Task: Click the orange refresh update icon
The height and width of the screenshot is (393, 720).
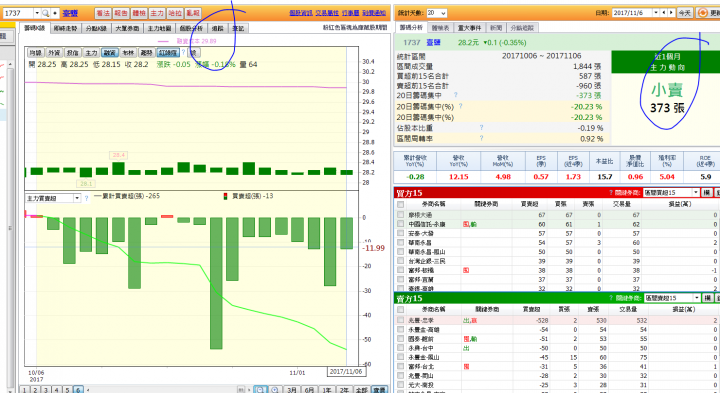Action: [703, 13]
